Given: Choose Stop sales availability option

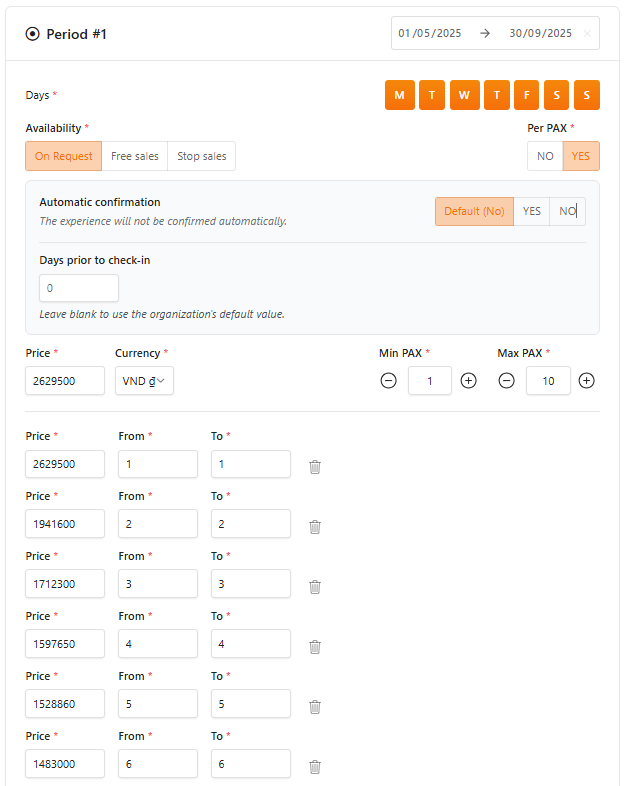Looking at the screenshot, I should pos(202,156).
